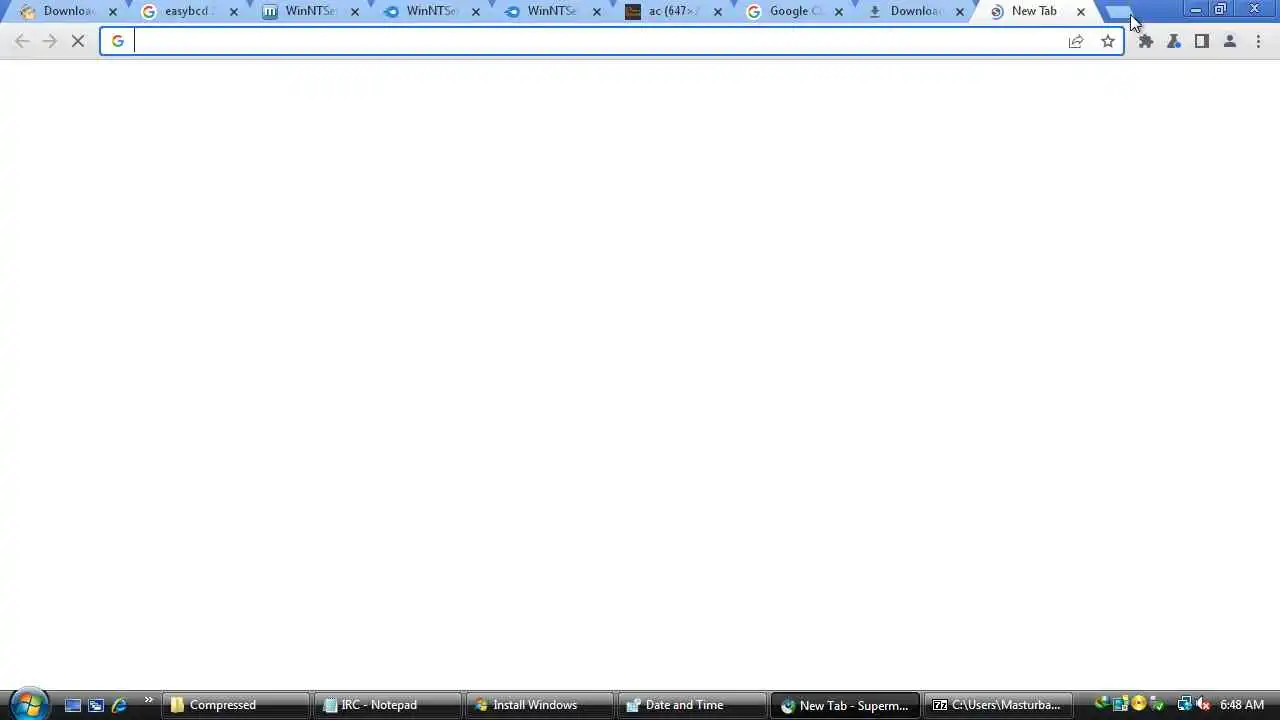This screenshot has width=1280, height=720.
Task: Open the Extensions puzzle-piece icon
Action: tap(1146, 41)
